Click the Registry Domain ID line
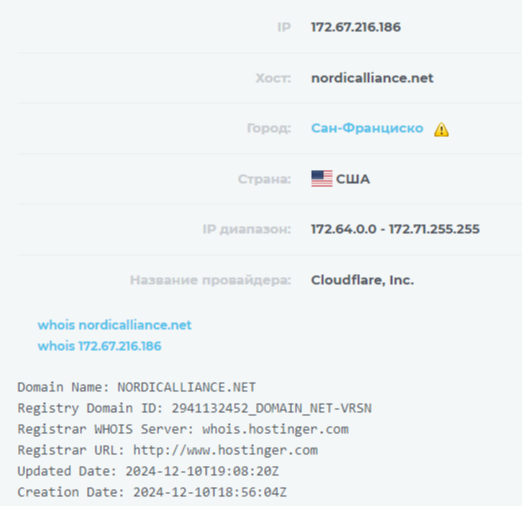This screenshot has height=506, width=522. [194, 408]
